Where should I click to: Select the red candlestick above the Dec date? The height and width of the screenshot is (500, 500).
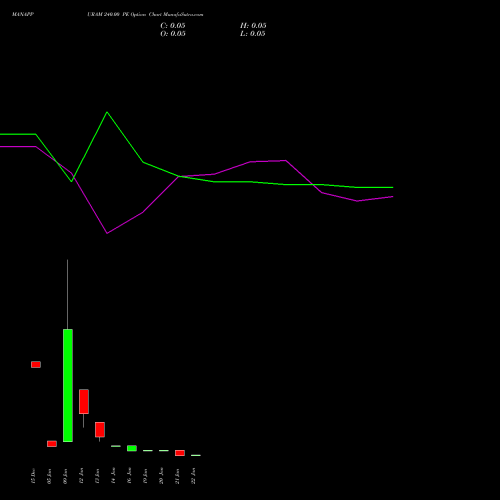coord(36,364)
